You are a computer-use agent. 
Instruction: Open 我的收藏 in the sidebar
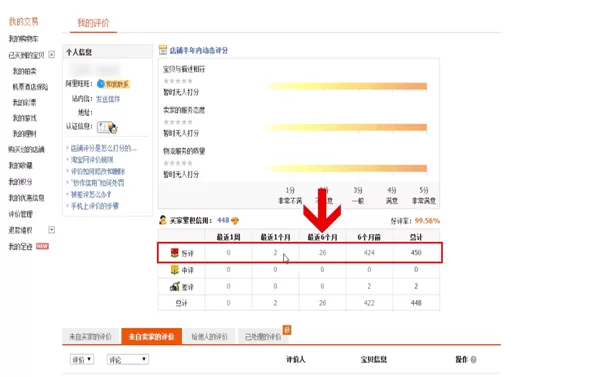21,165
